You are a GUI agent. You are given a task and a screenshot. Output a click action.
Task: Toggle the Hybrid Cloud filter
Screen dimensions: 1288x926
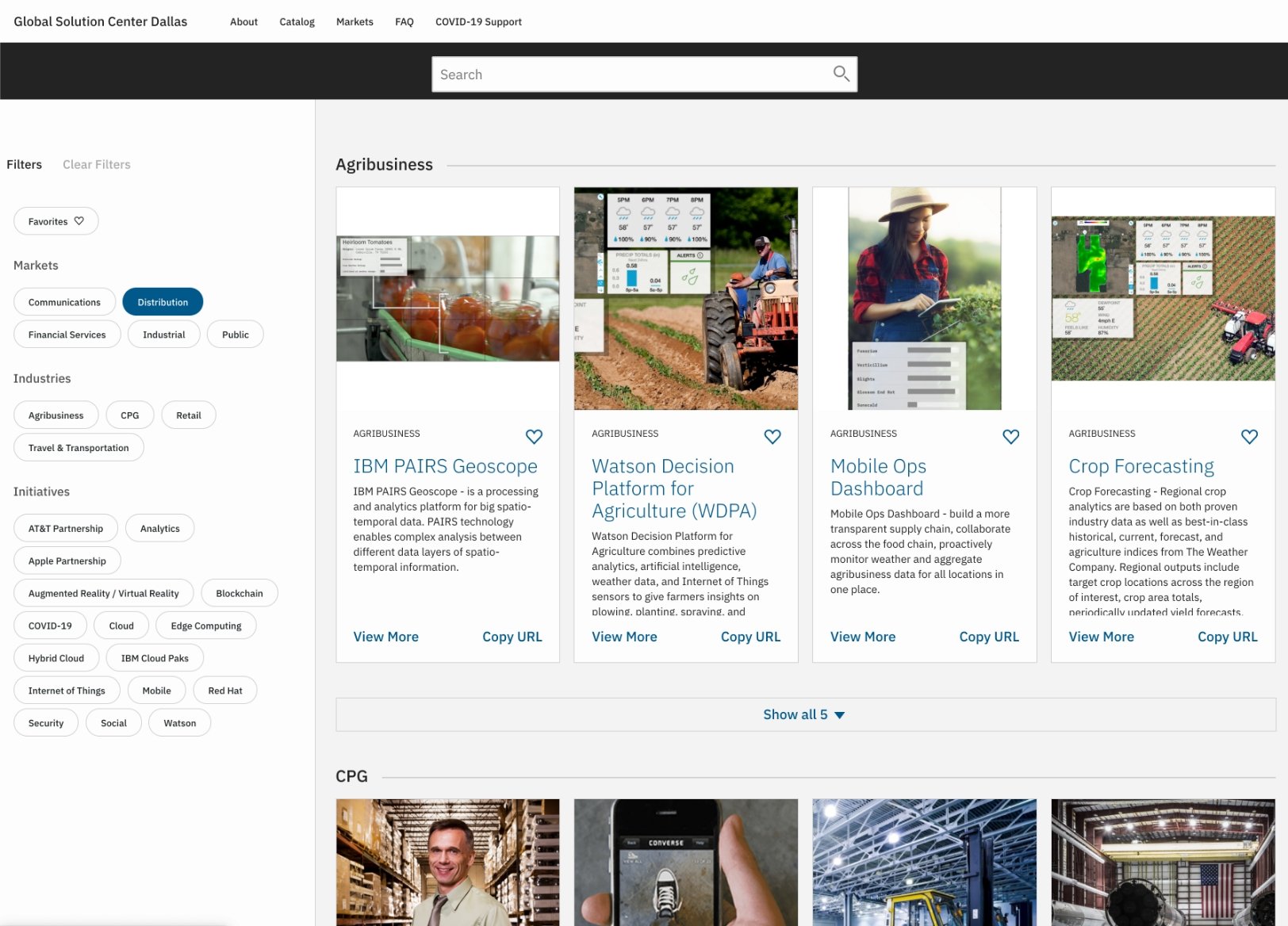[56, 659]
